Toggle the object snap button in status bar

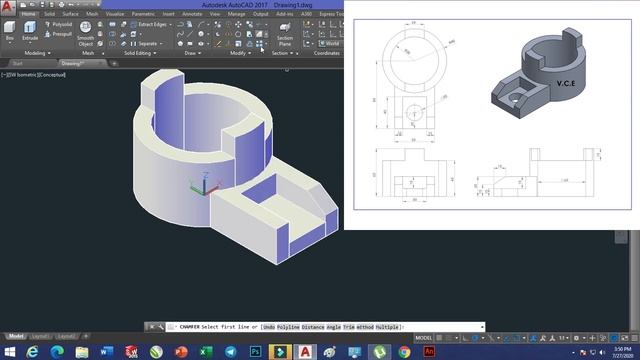517,338
